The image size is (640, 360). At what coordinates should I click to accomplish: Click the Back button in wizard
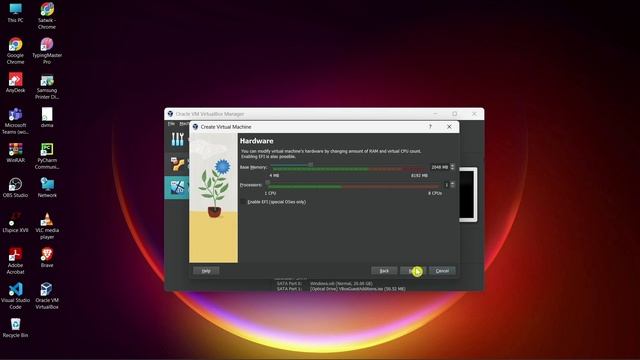384,271
